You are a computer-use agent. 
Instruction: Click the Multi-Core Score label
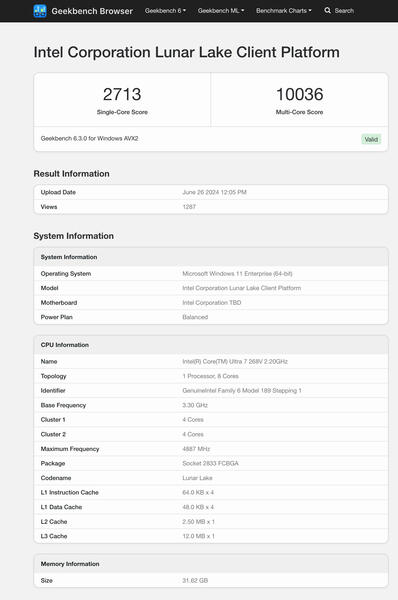(x=299, y=112)
